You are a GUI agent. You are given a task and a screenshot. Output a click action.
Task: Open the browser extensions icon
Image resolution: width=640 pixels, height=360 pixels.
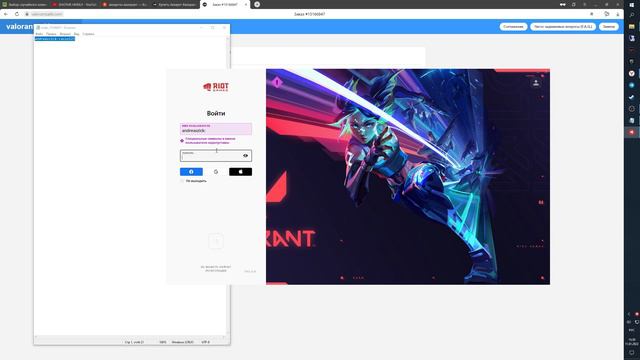607,14
